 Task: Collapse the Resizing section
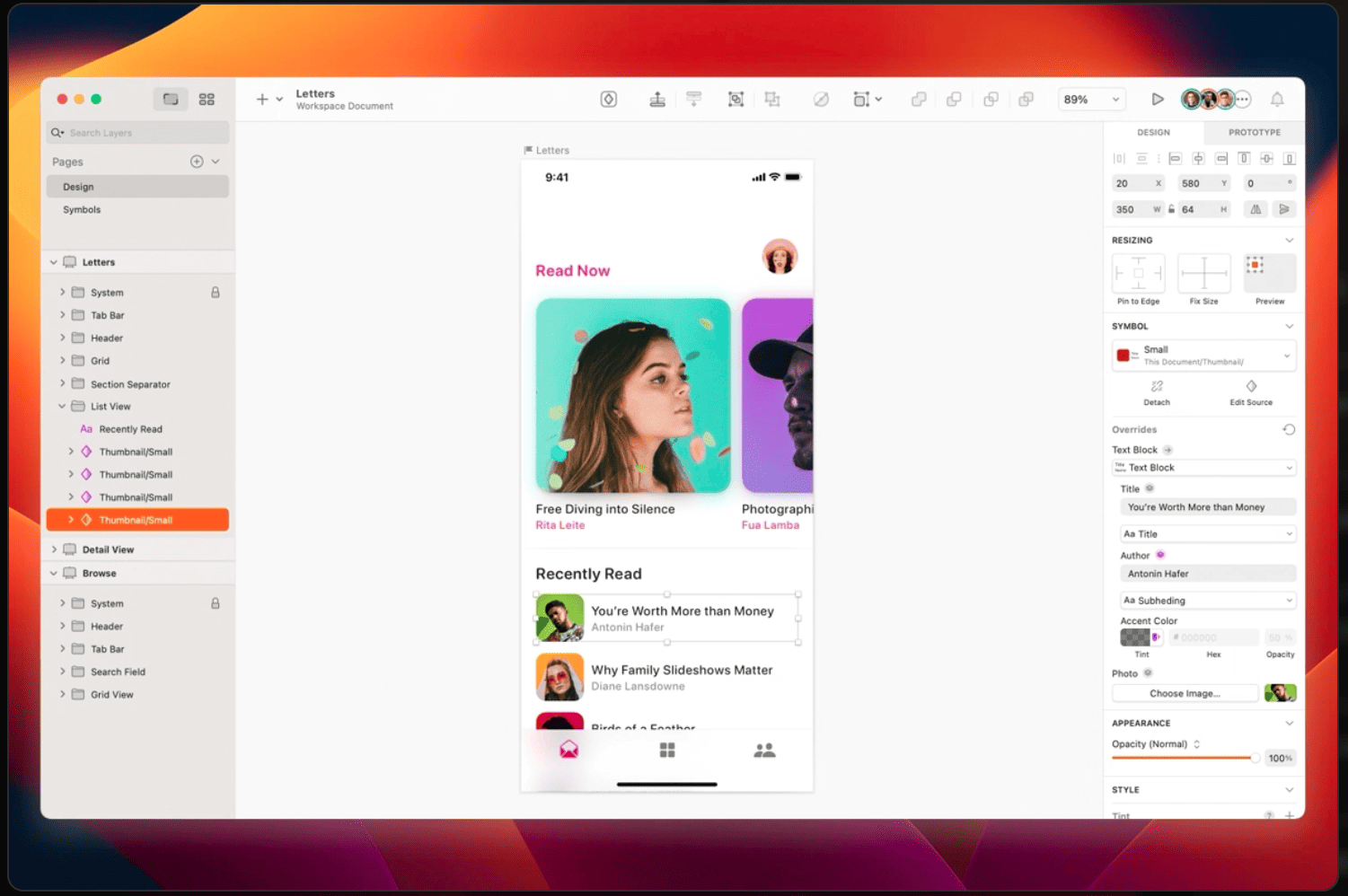(1289, 241)
